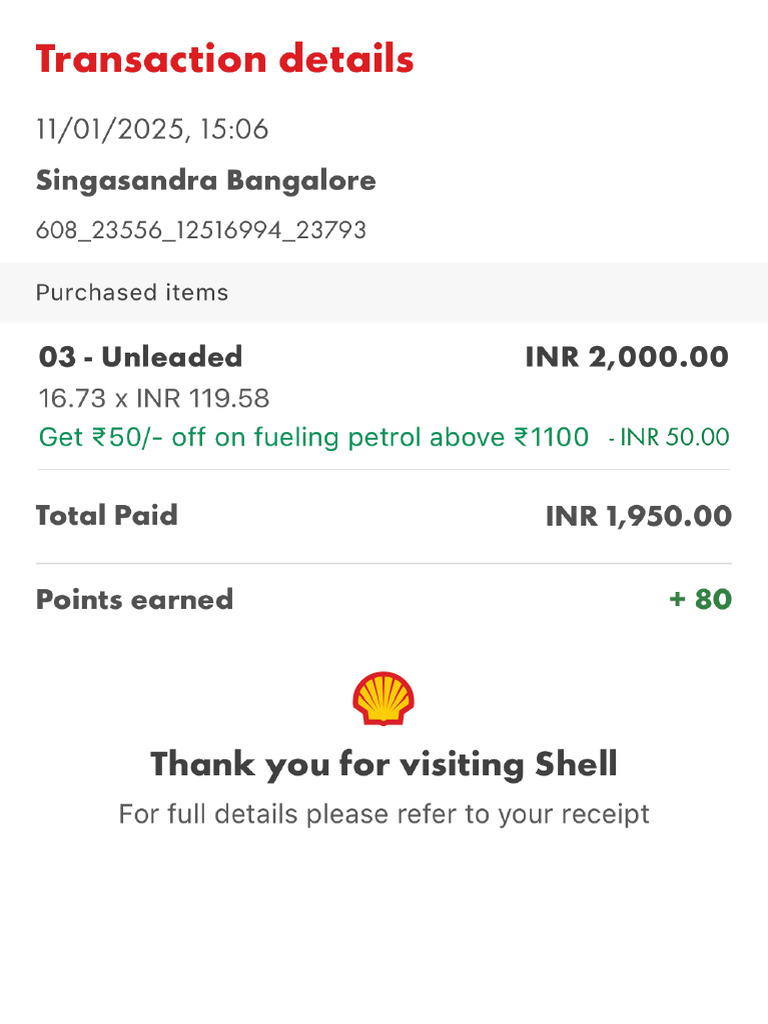768x1024 pixels.
Task: Tap the Singasandra Bangalore station name
Action: tap(206, 181)
